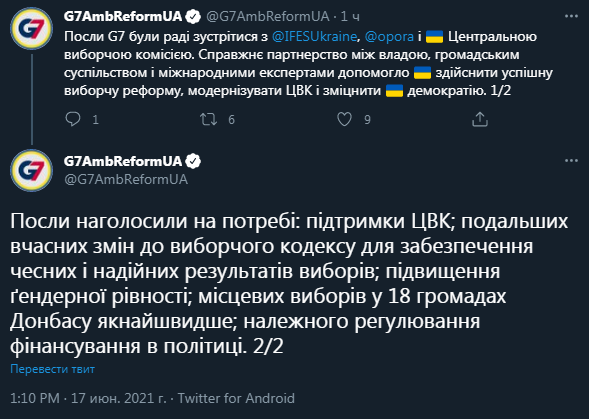Click the '1 ч' time on first tweet
This screenshot has height=419, width=589.
click(x=350, y=16)
